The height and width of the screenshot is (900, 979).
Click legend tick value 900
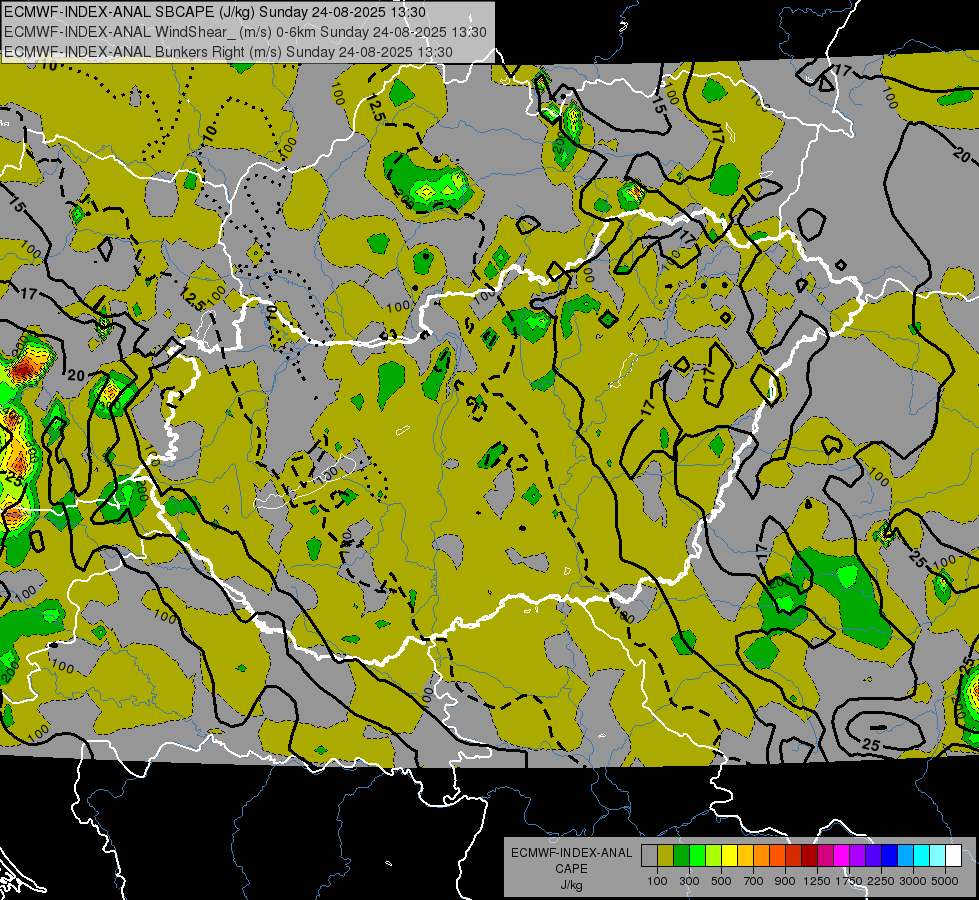(x=785, y=881)
